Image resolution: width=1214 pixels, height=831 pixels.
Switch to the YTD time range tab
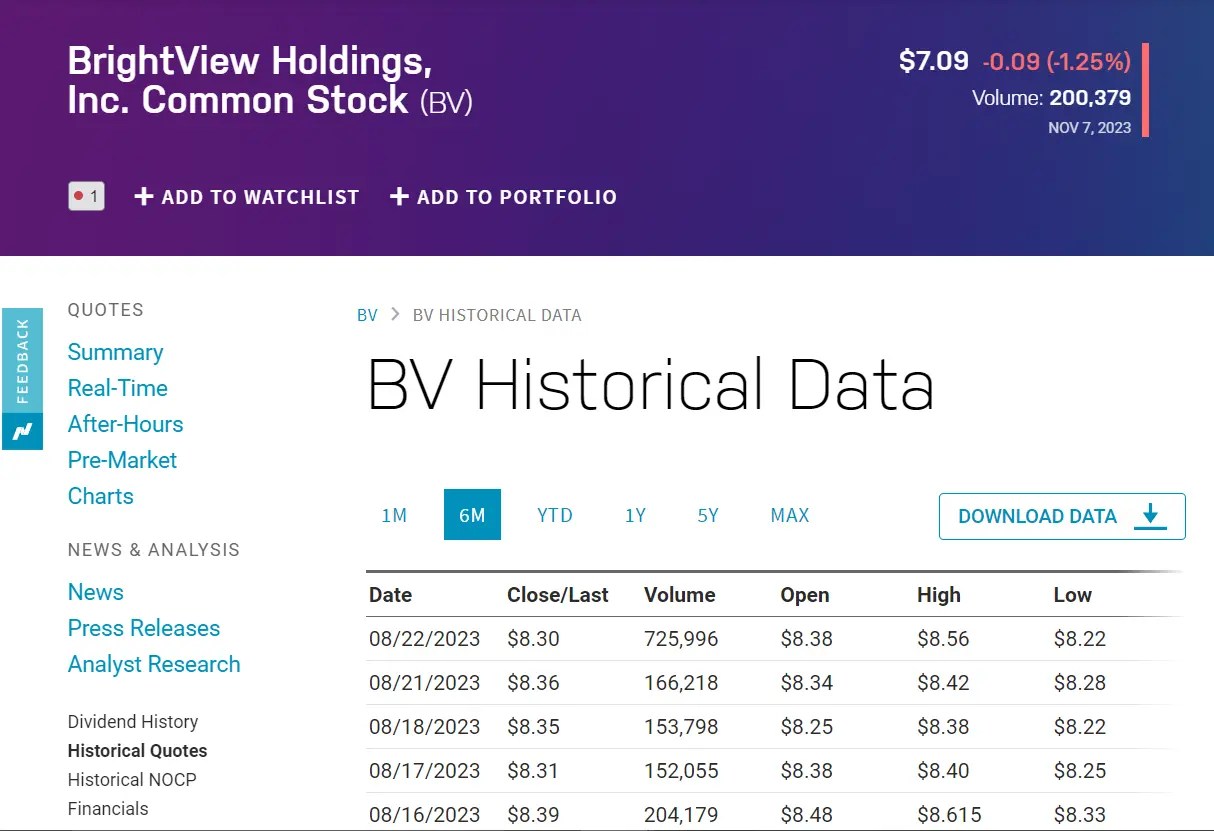554,515
